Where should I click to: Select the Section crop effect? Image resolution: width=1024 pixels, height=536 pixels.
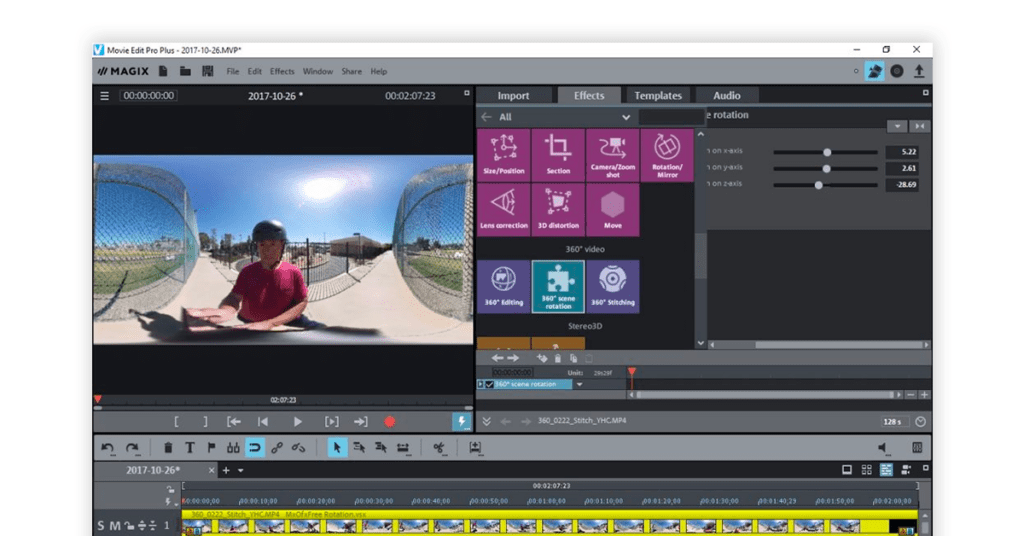pyautogui.click(x=558, y=155)
